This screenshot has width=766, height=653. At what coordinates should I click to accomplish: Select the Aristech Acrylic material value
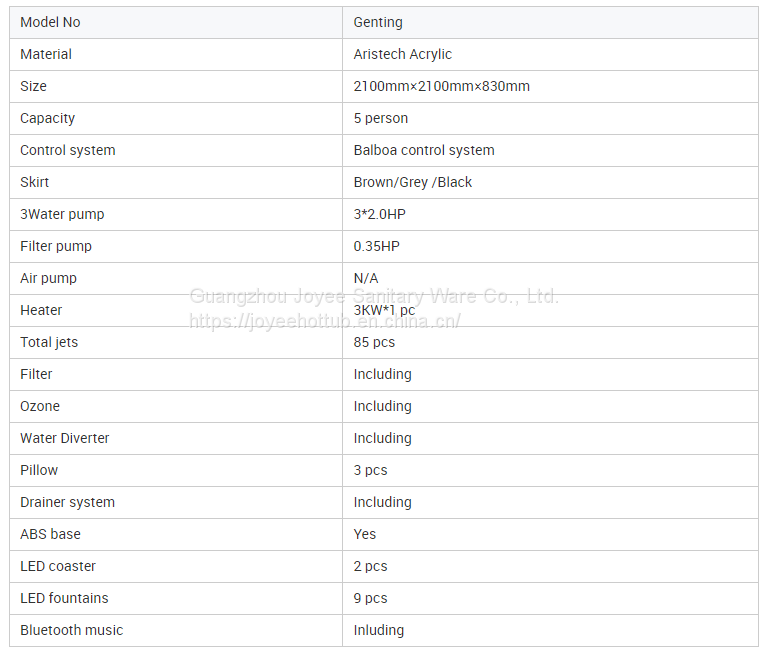click(402, 54)
